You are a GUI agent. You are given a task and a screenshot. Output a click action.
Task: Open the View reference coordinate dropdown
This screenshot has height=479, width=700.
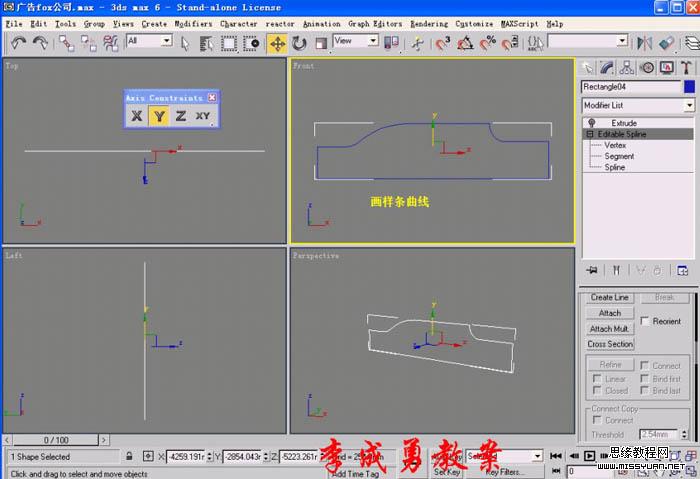coord(356,41)
